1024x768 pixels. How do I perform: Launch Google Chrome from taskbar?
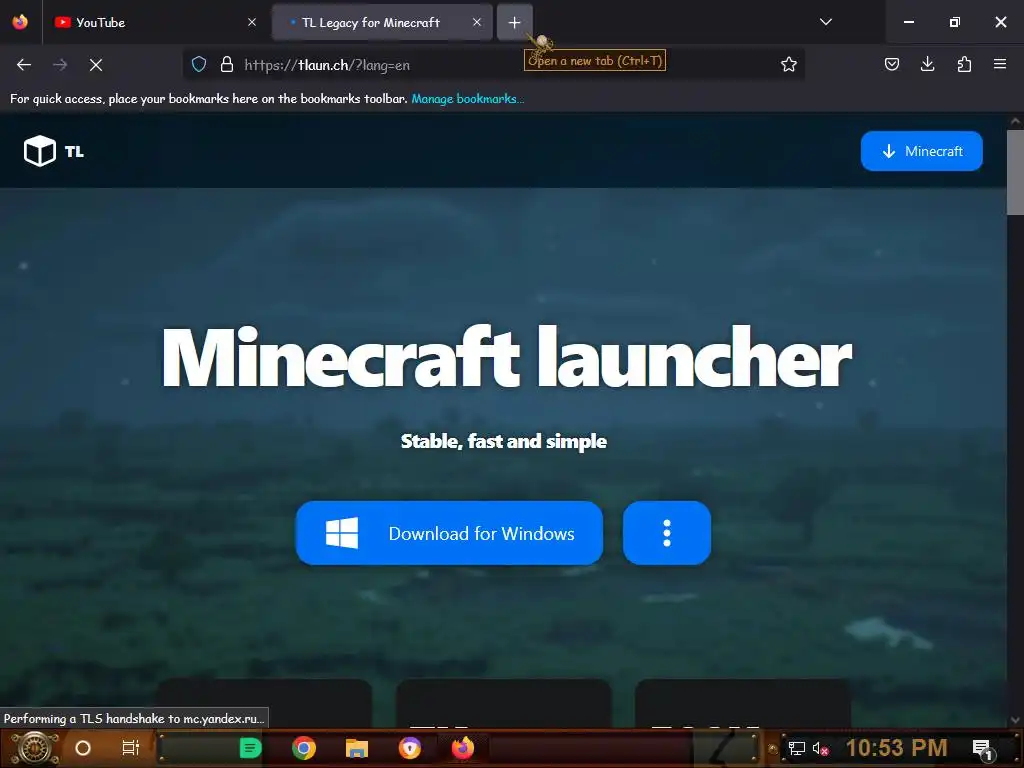point(304,748)
